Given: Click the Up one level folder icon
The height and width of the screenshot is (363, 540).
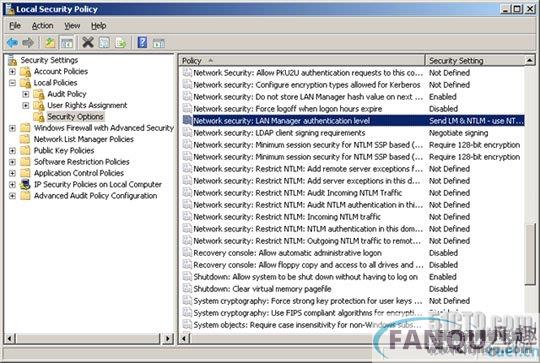Looking at the screenshot, I should [50, 43].
